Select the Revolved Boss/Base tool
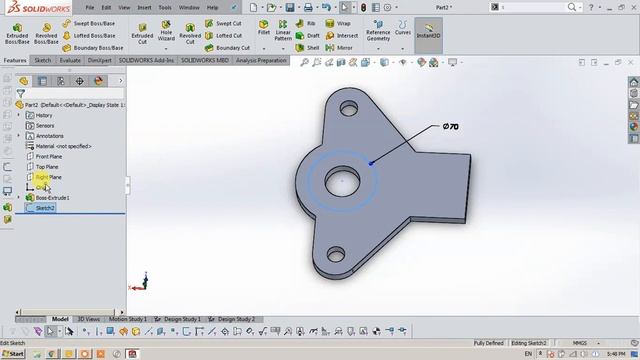This screenshot has height=360, width=640. tap(46, 33)
